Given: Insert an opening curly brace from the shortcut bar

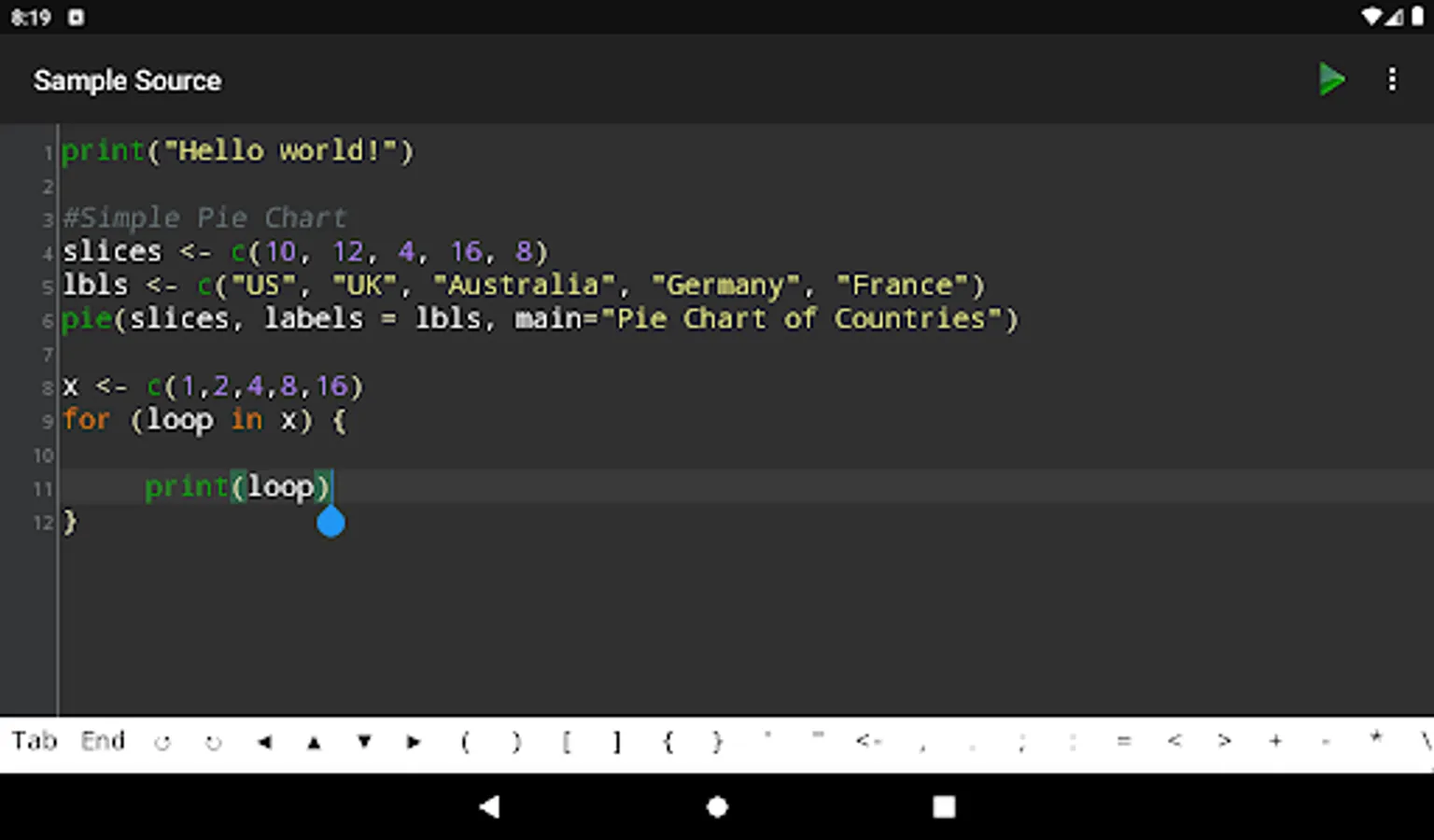Looking at the screenshot, I should 668,742.
